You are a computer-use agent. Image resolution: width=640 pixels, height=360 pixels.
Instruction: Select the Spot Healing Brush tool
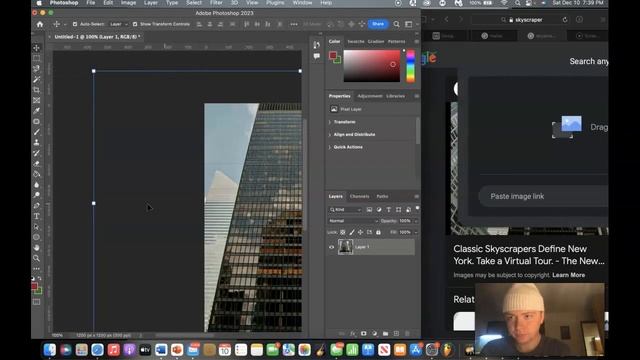pos(36,121)
